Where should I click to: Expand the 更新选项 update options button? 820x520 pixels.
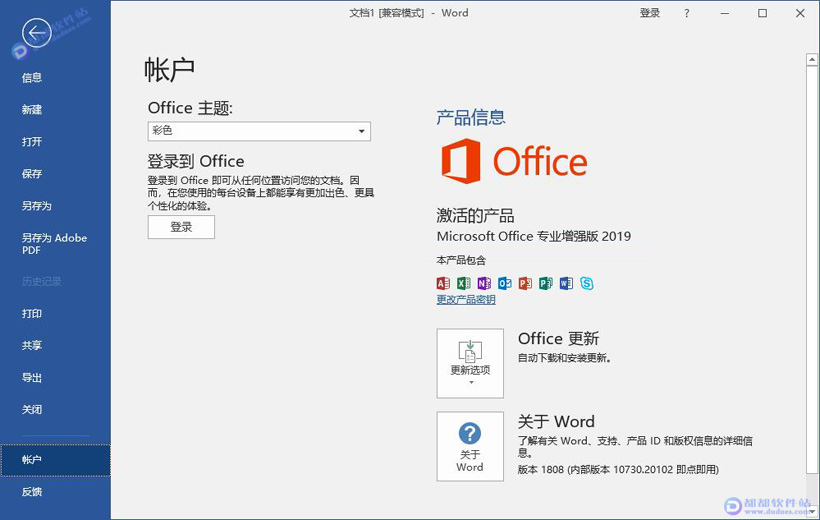[470, 363]
